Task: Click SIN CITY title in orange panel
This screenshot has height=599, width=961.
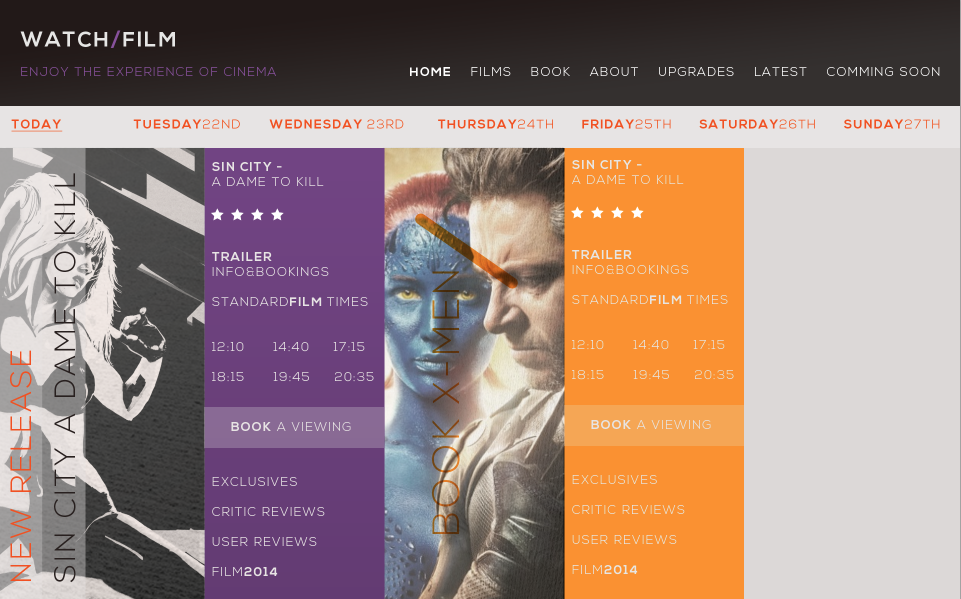Action: [x=628, y=172]
